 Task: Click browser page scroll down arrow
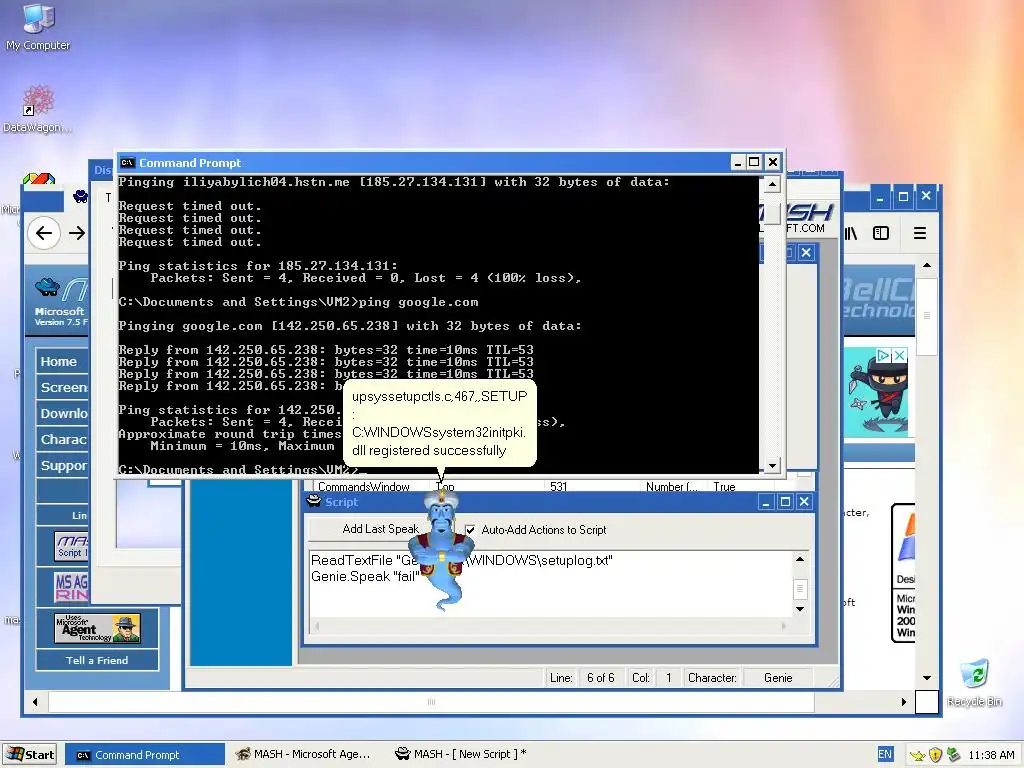tap(927, 678)
